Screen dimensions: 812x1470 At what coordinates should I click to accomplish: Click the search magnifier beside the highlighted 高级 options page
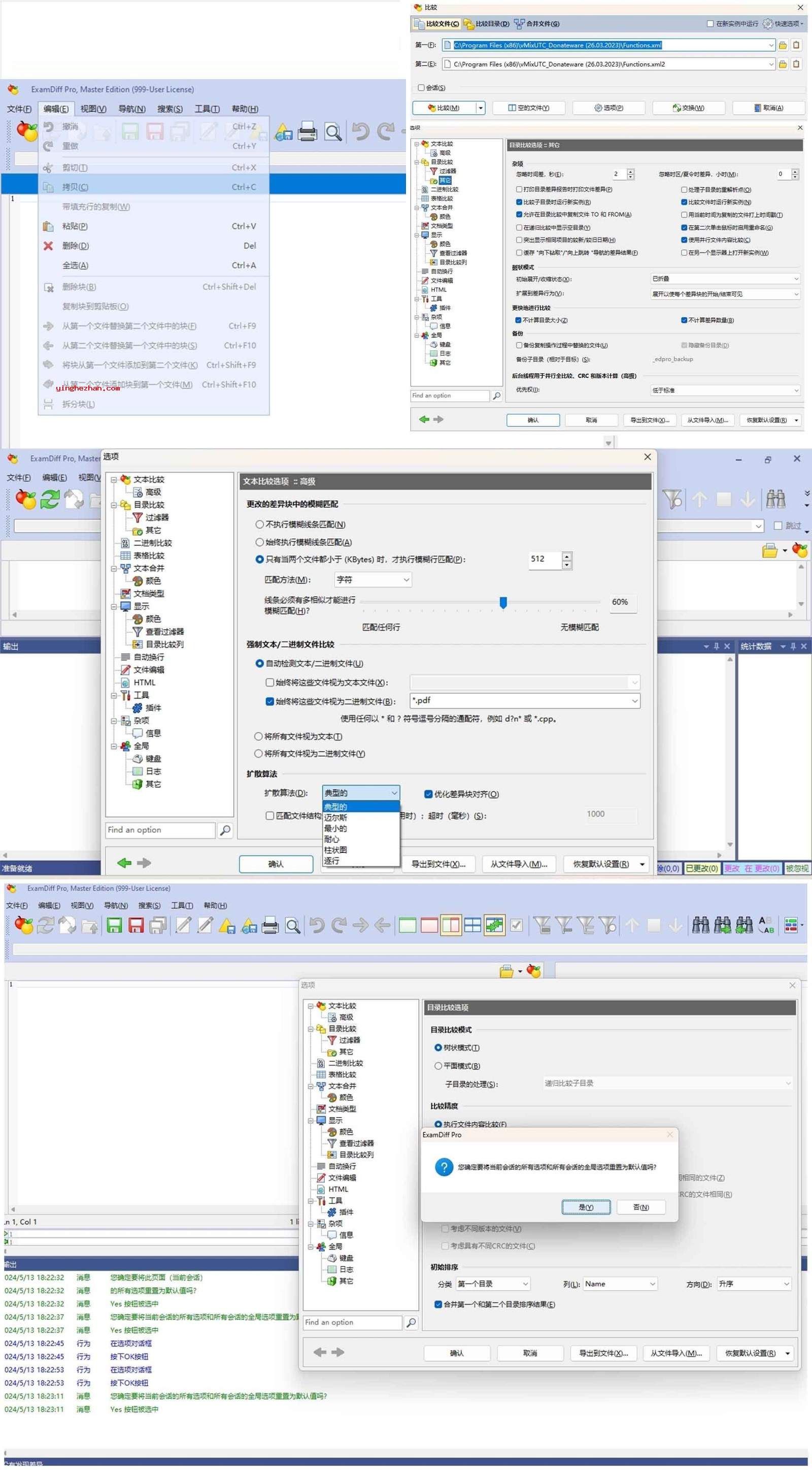click(225, 830)
